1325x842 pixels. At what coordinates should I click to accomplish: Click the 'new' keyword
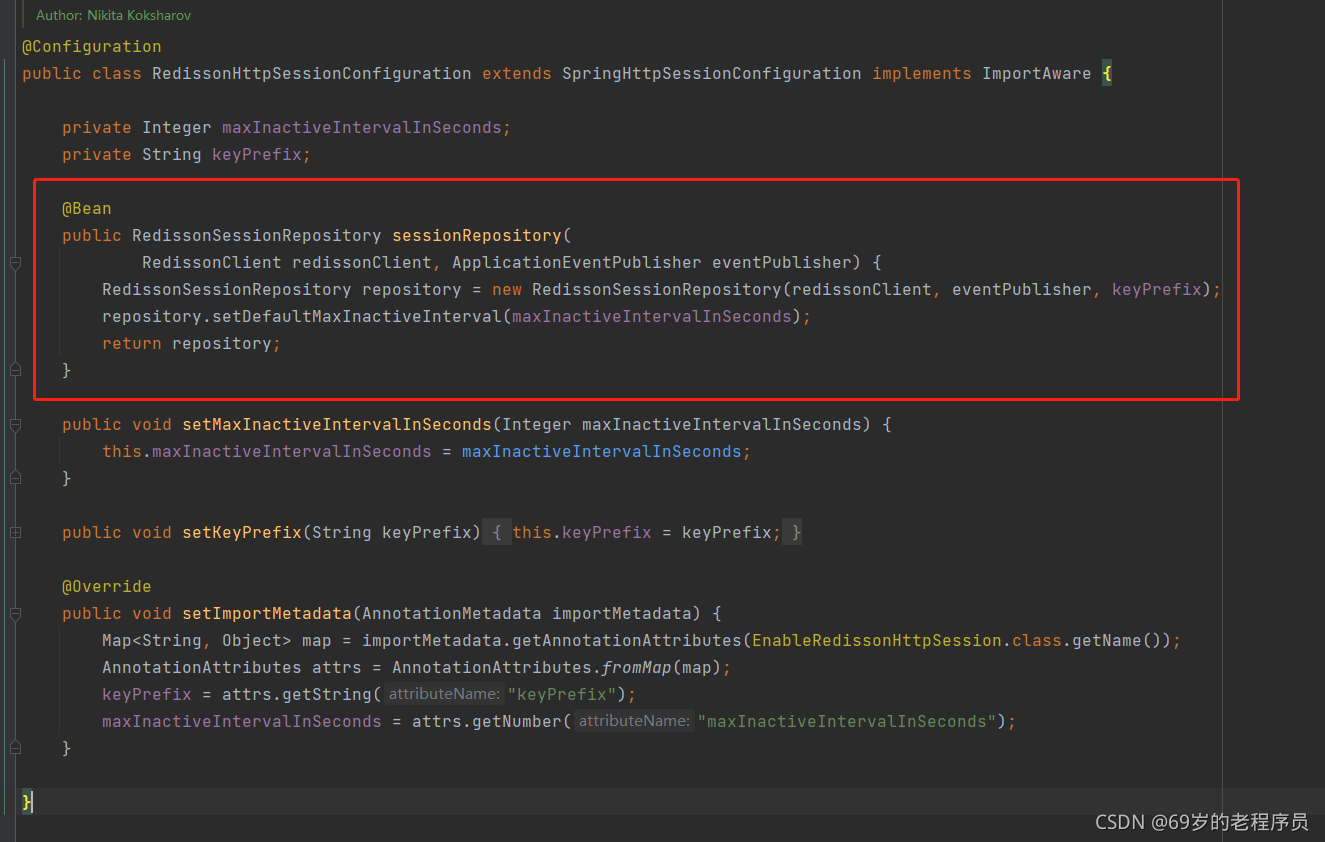(507, 290)
